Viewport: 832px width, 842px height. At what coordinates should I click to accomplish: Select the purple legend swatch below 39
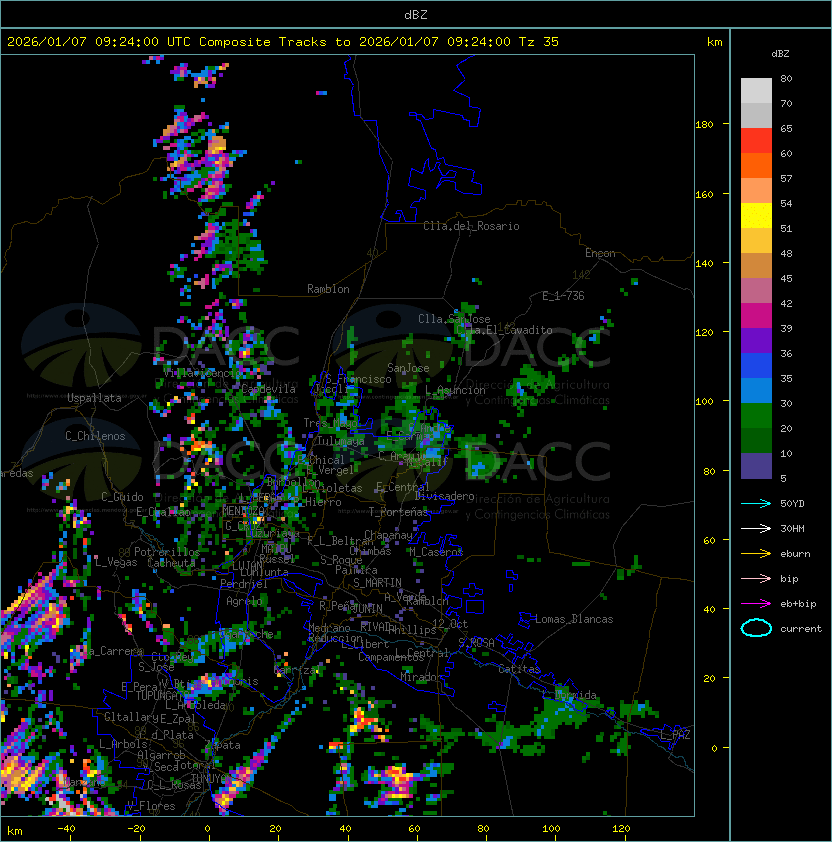point(756,341)
